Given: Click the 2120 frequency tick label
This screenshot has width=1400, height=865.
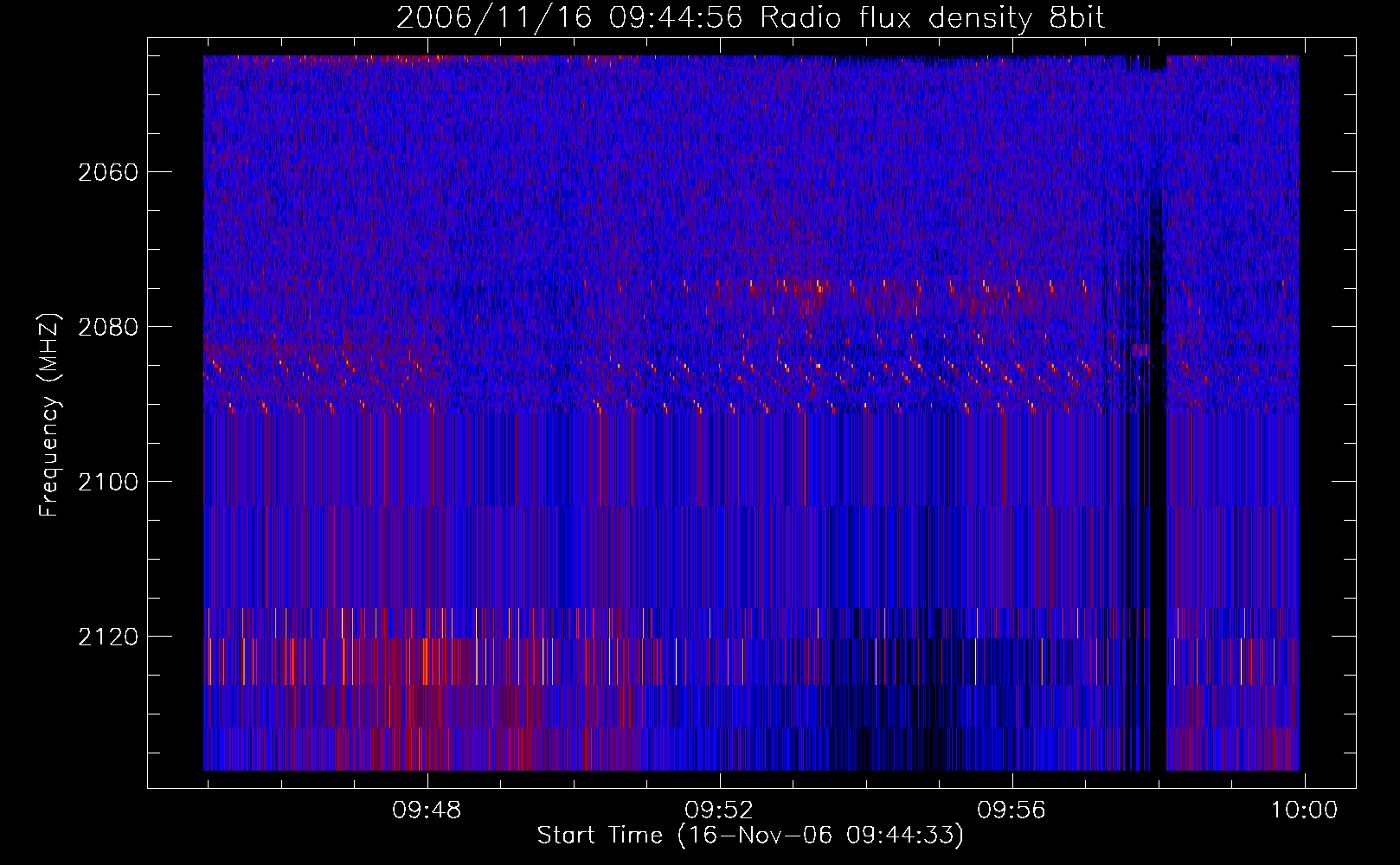Looking at the screenshot, I should pos(108,637).
